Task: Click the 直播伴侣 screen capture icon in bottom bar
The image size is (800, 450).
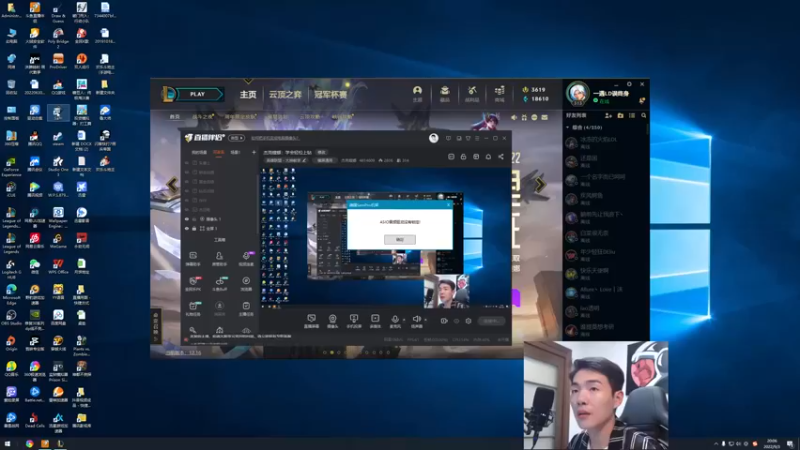Action: pyautogui.click(x=311, y=321)
